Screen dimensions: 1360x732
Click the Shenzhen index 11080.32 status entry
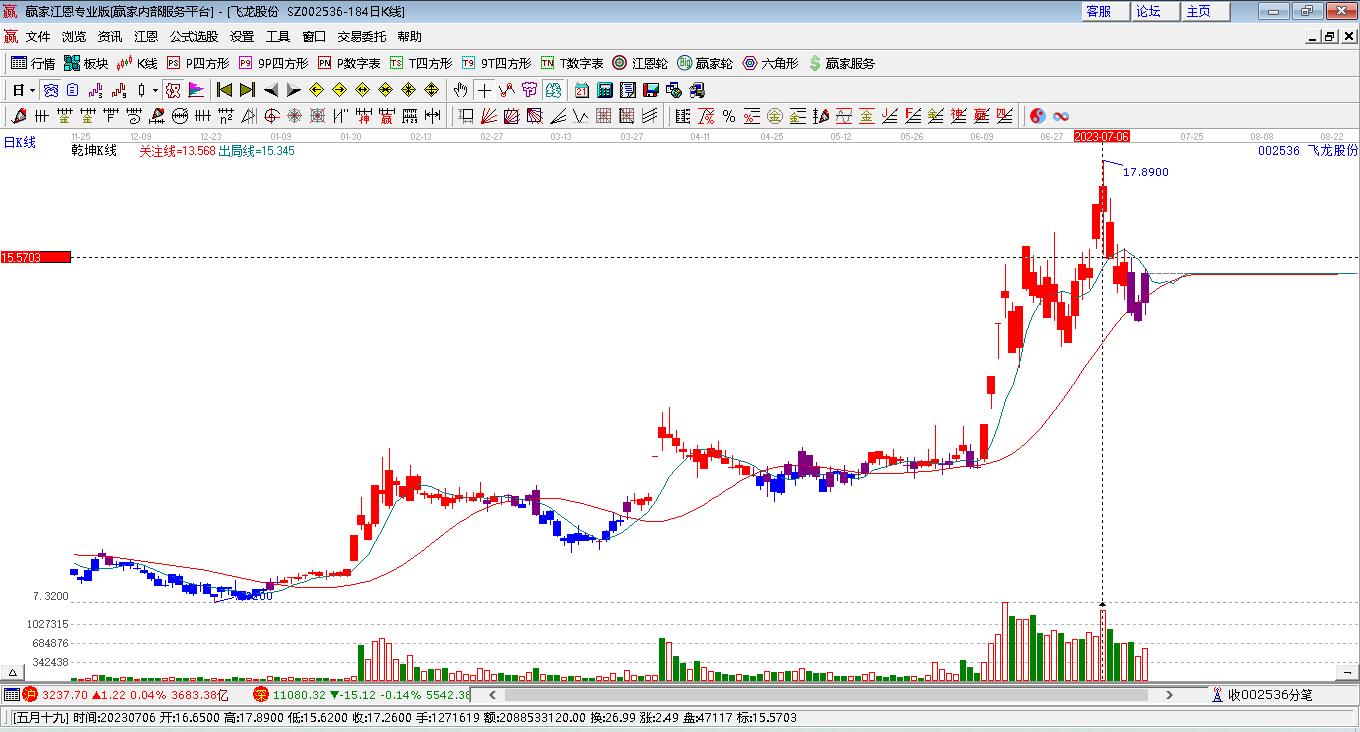point(361,694)
